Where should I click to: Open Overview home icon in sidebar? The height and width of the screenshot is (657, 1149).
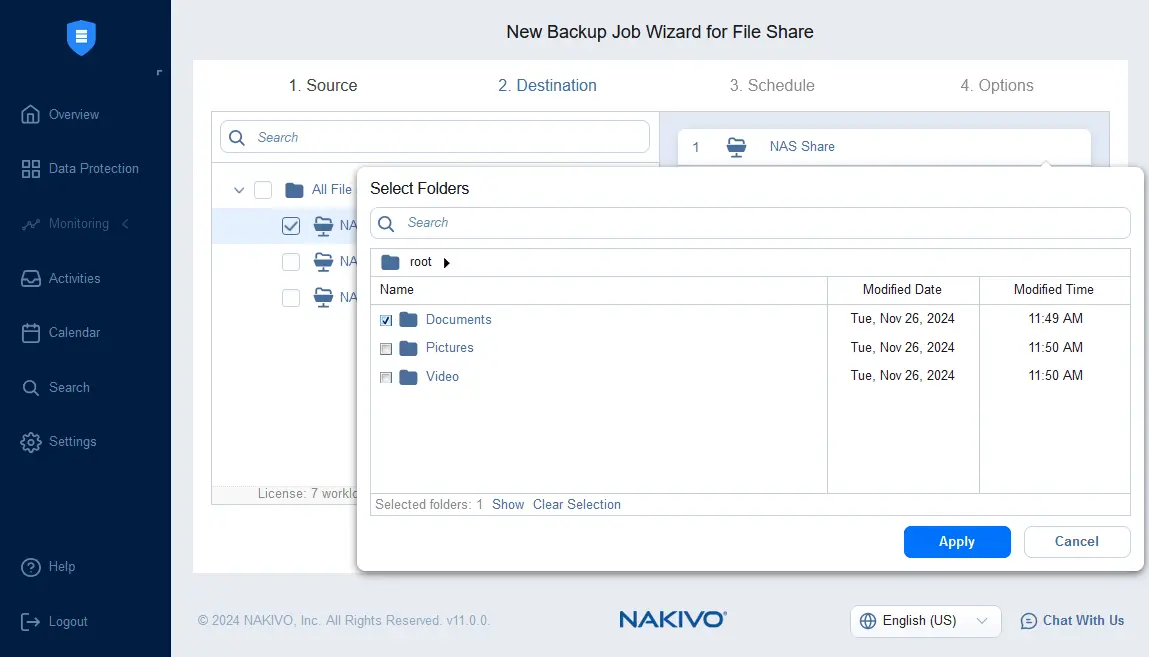click(30, 114)
